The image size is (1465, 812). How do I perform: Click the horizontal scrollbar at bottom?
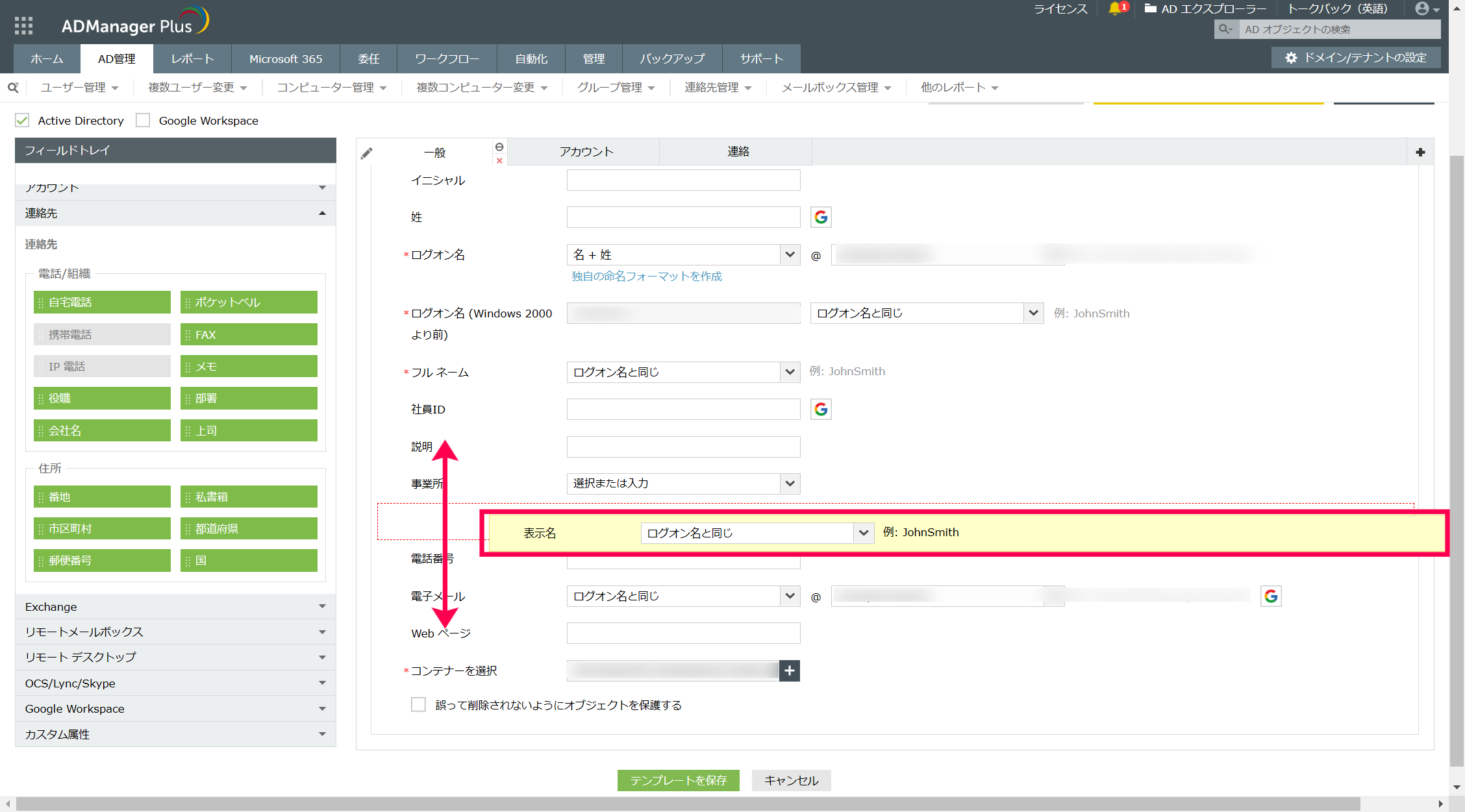688,804
